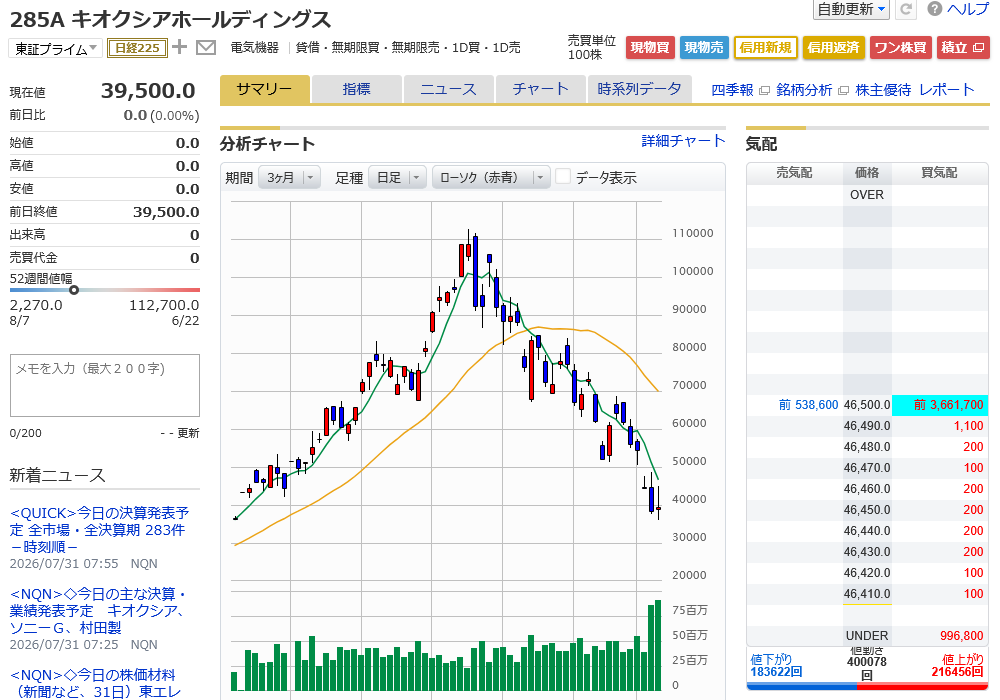The image size is (1000, 700).
Task: Click the 信用新規 button
Action: point(765,48)
